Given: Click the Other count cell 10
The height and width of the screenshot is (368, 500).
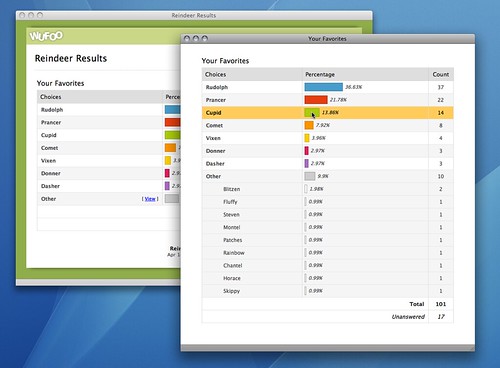Looking at the screenshot, I should click(x=441, y=176).
